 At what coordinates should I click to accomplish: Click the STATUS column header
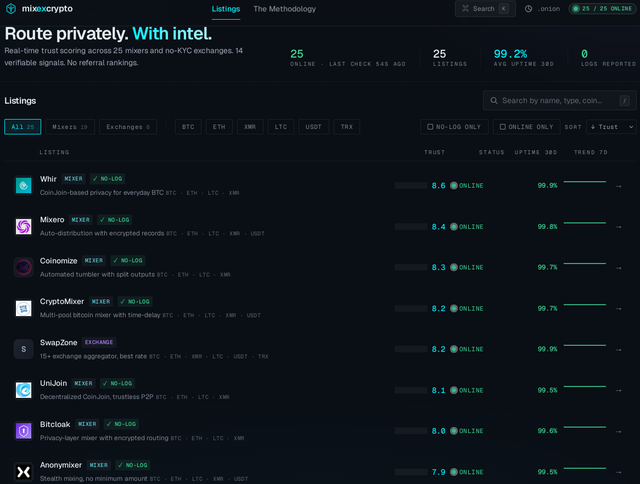click(x=491, y=152)
